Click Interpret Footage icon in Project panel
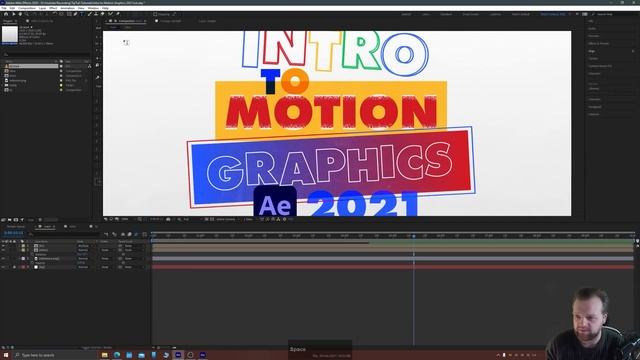 [x=3, y=220]
